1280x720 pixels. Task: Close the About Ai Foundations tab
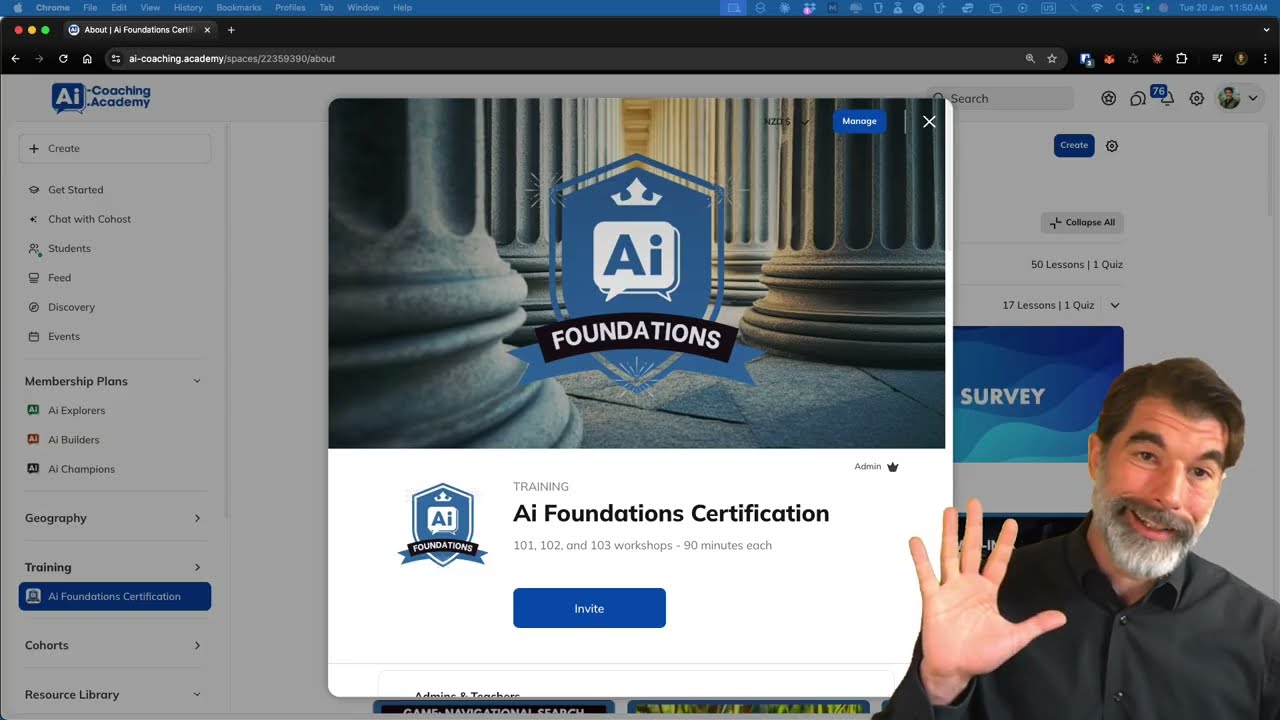(x=207, y=30)
